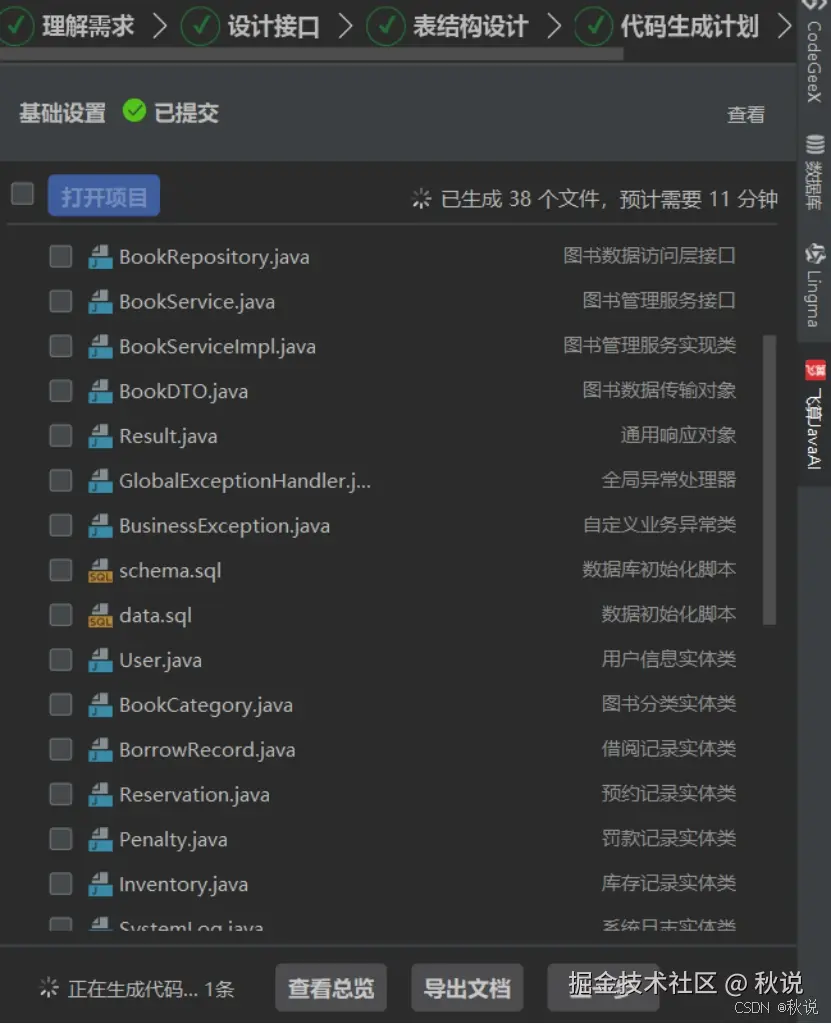This screenshot has width=831, height=1024.
Task: Click the spinner icon near 已生成 38 个文件
Action: [x=421, y=198]
